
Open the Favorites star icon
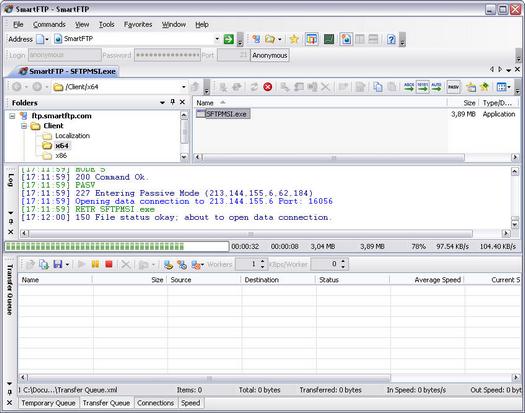coord(294,39)
